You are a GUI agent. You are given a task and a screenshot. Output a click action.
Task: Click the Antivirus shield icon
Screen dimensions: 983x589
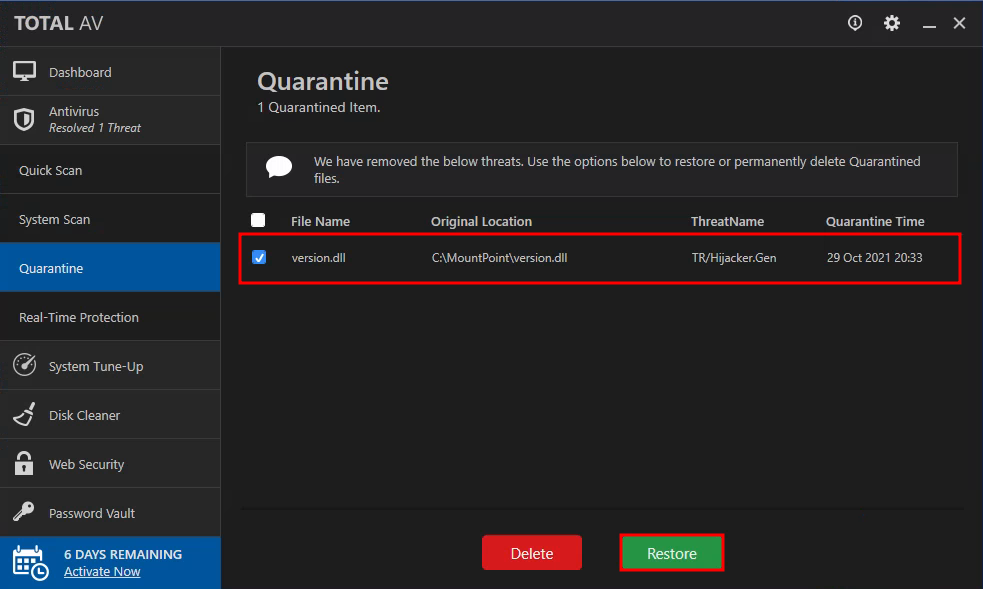click(24, 119)
